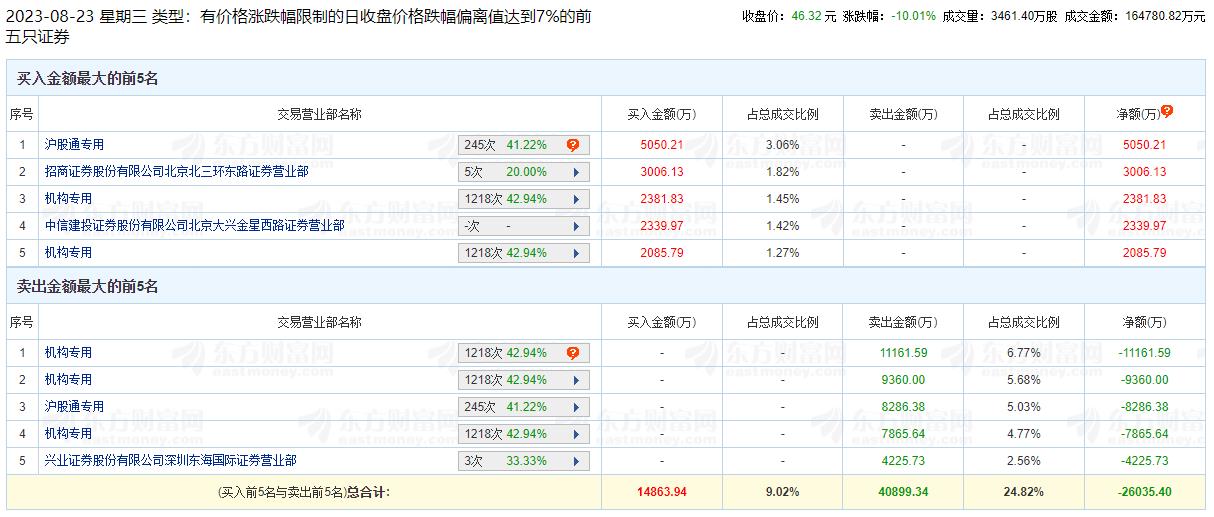Viewport: 1214px width, 517px height.
Task: Expand details arrow for 兴业证券 深圳东海国际 row
Action: 576,461
